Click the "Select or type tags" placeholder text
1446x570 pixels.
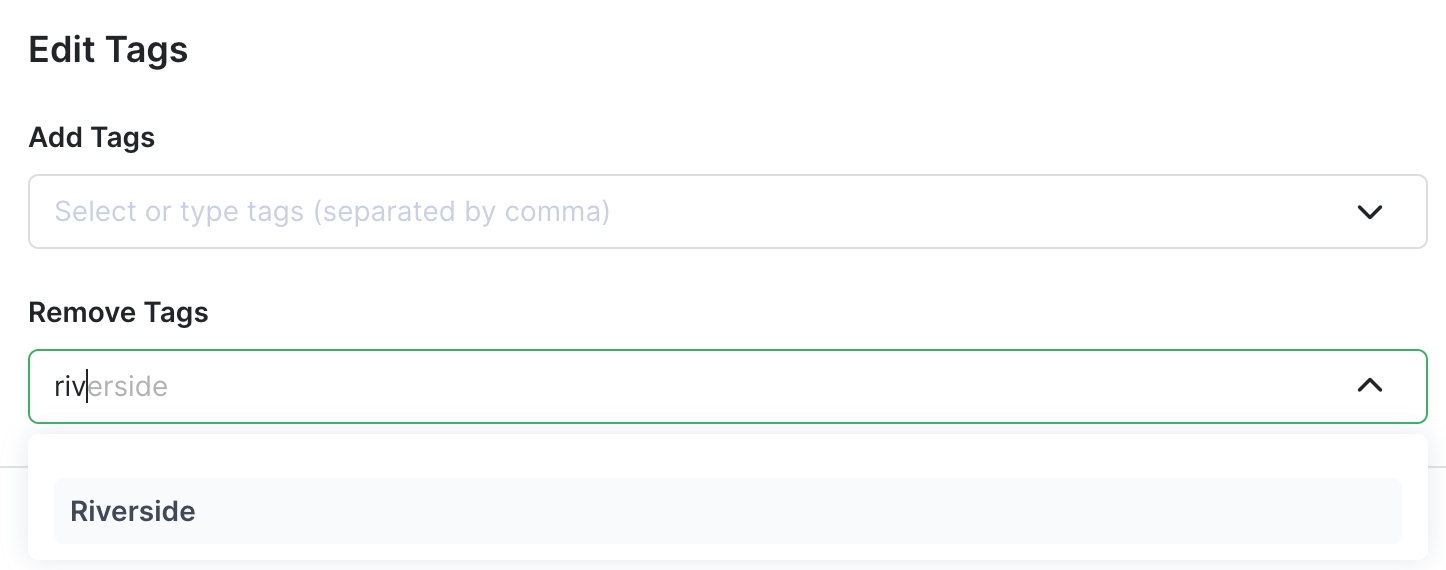pos(182,212)
